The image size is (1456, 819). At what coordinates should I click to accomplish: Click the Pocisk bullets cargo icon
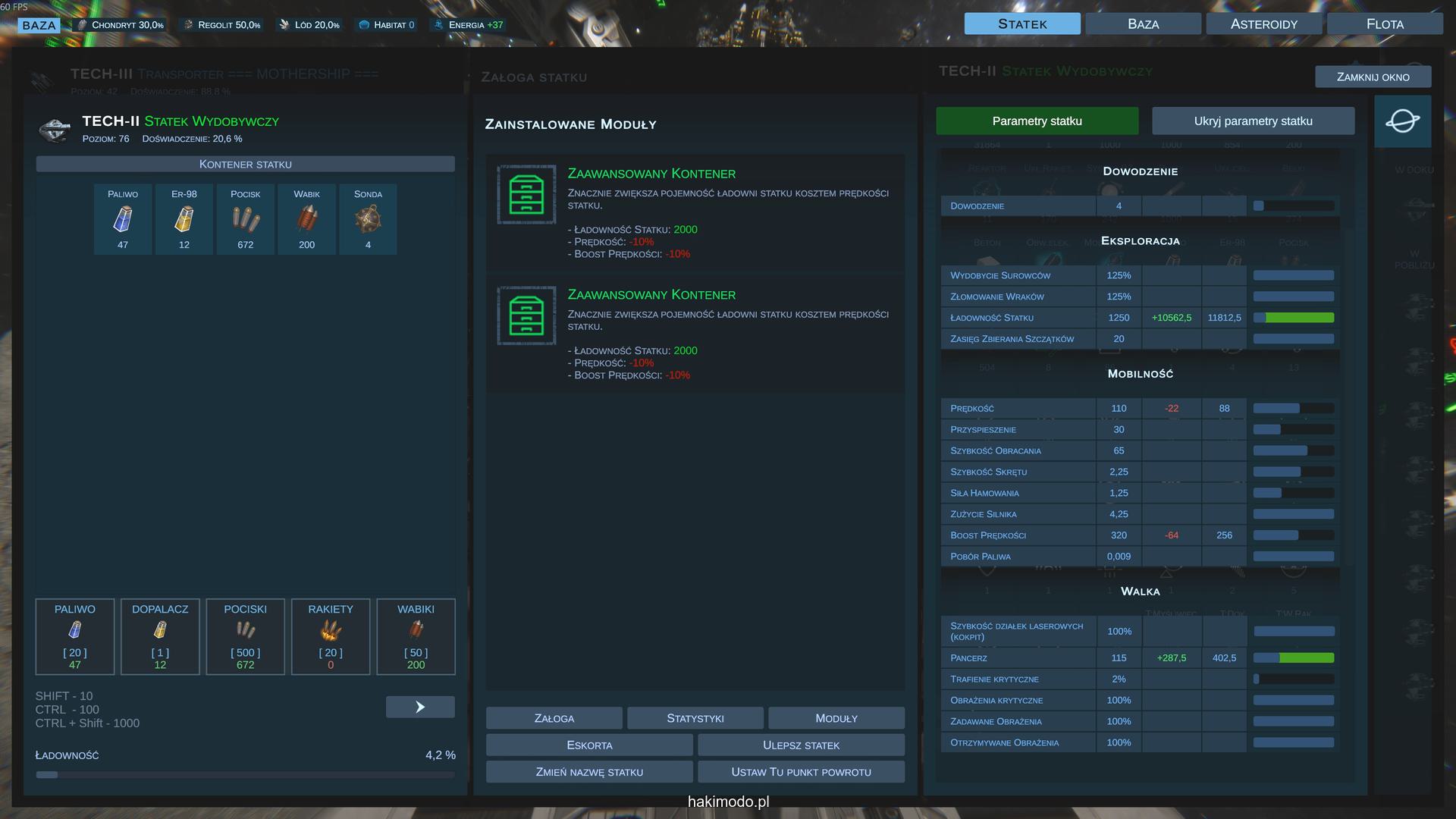pyautogui.click(x=246, y=219)
